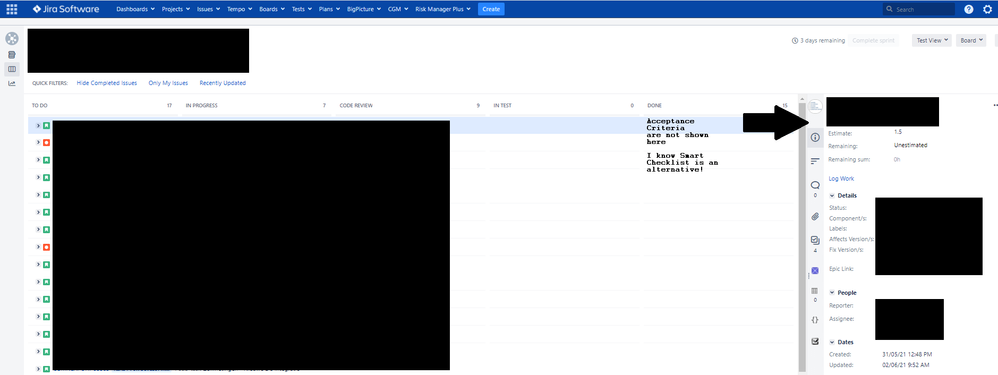Viewport: 998px width, 375px height.
Task: Open the Projects menu
Action: (x=176, y=10)
